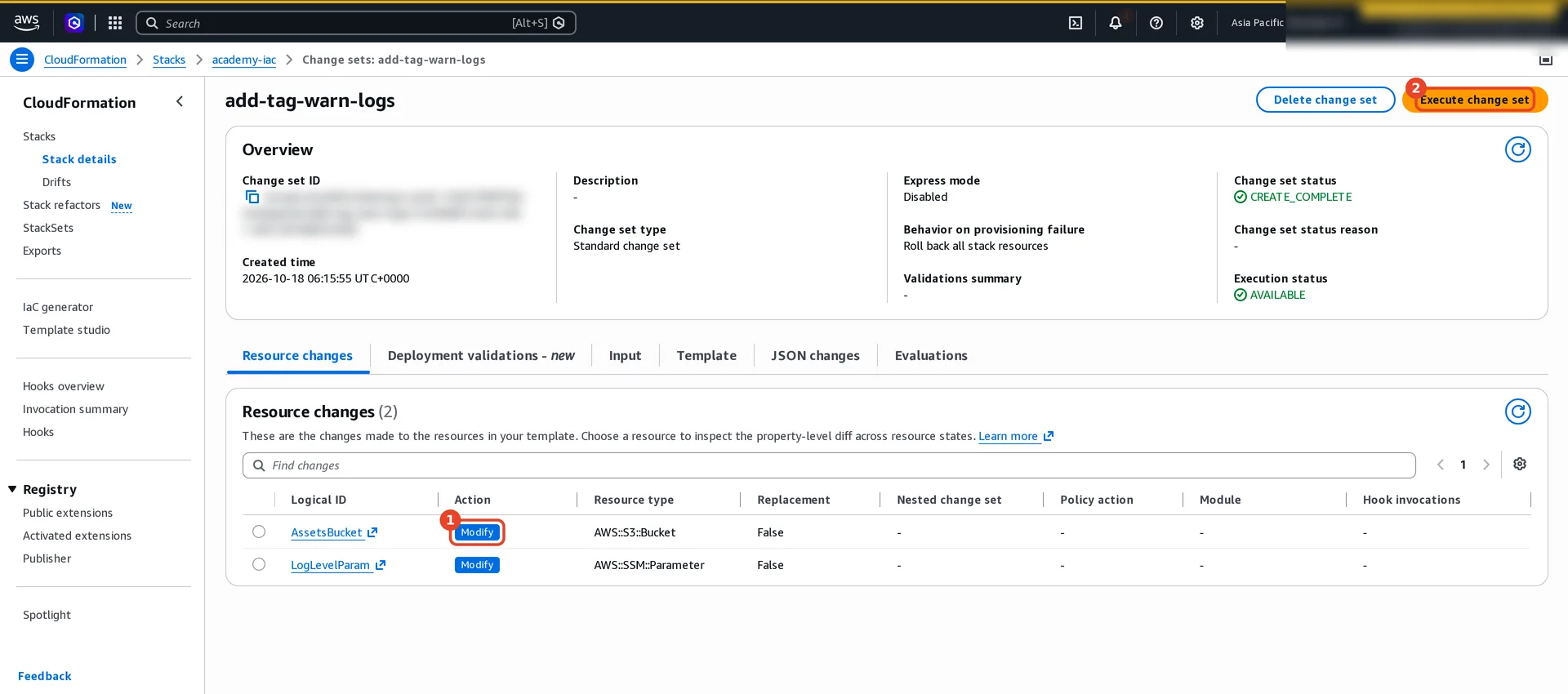This screenshot has width=1568, height=694.
Task: Open the Asia Pacific region dropdown
Action: pos(1258,23)
